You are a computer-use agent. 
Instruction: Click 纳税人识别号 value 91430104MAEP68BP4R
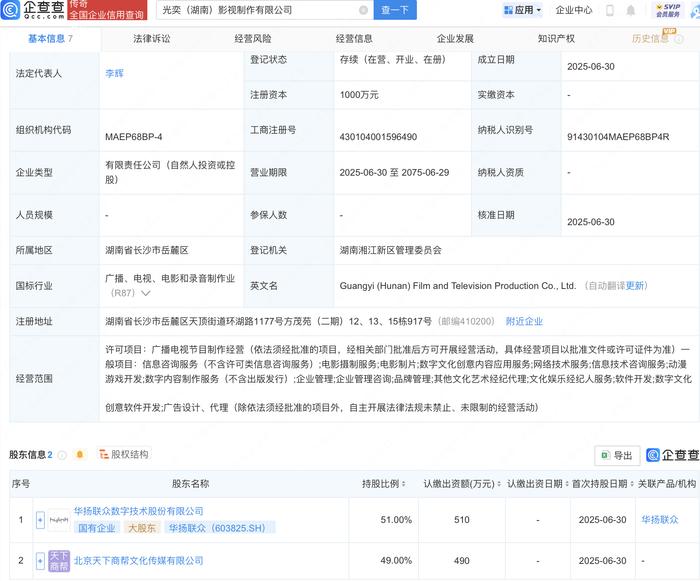[x=618, y=137]
